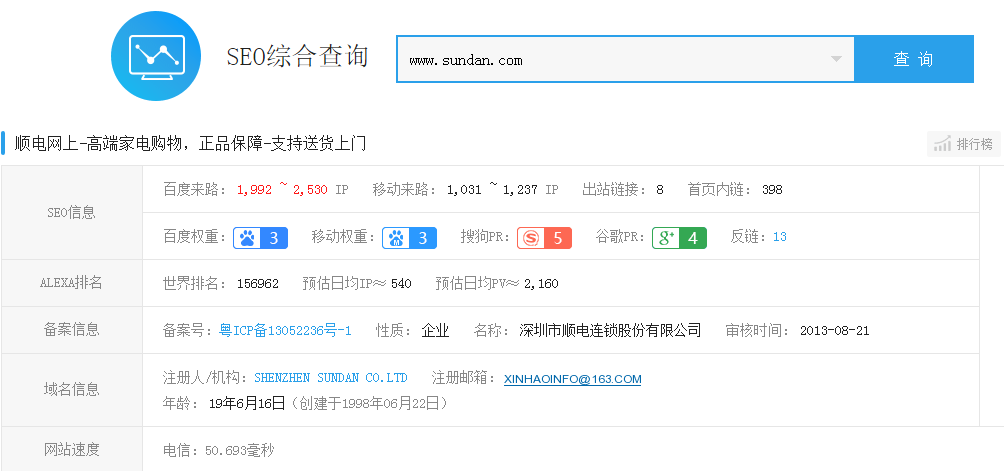Click registrant SHENZHEN SUNDAN CO.LTD link

click(331, 378)
